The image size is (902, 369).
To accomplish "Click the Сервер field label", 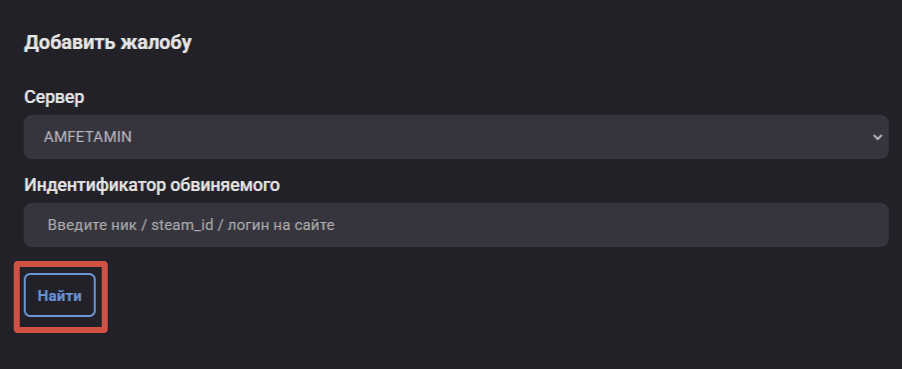I will pos(54,97).
